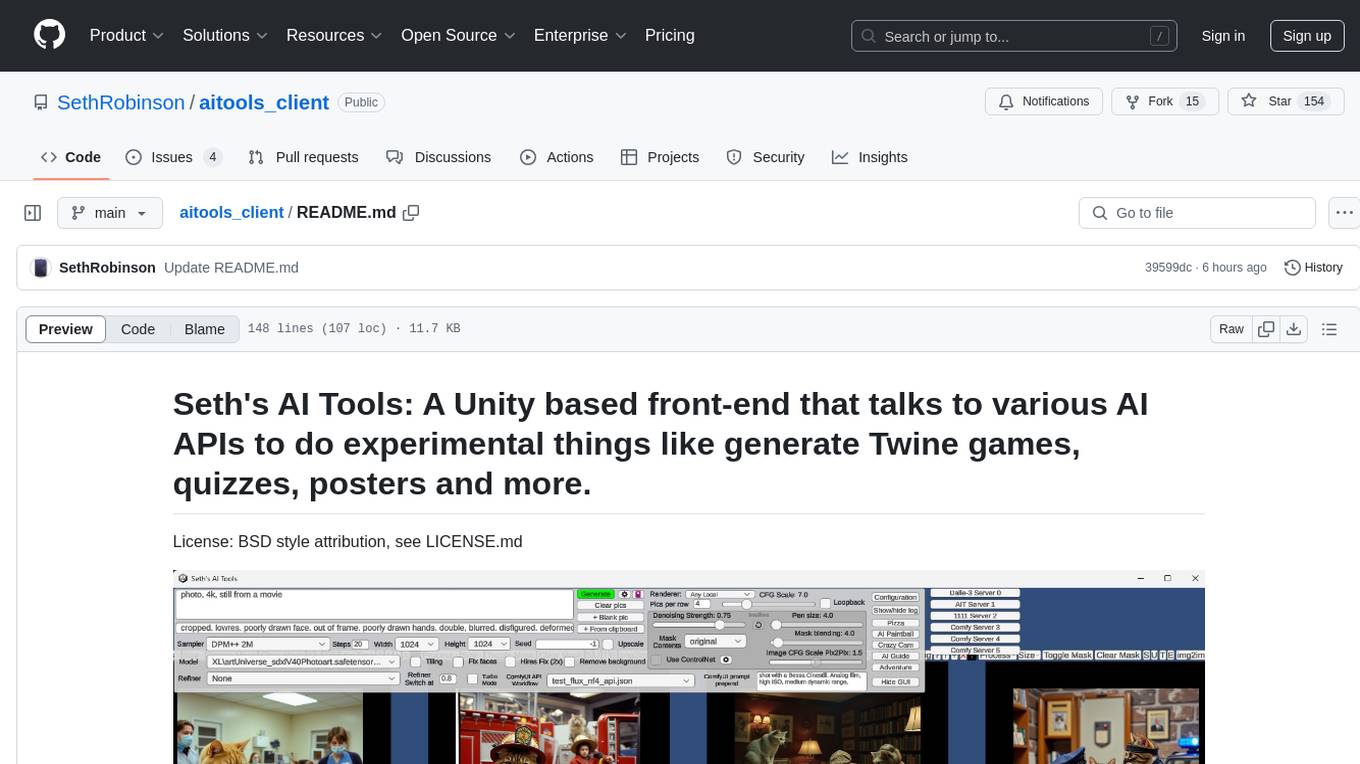
Task: Expand the Enterprise menu
Action: pos(580,35)
